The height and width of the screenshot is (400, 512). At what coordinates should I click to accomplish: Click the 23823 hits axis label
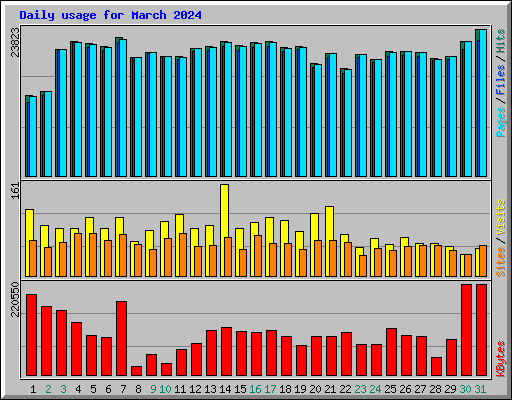coord(15,42)
